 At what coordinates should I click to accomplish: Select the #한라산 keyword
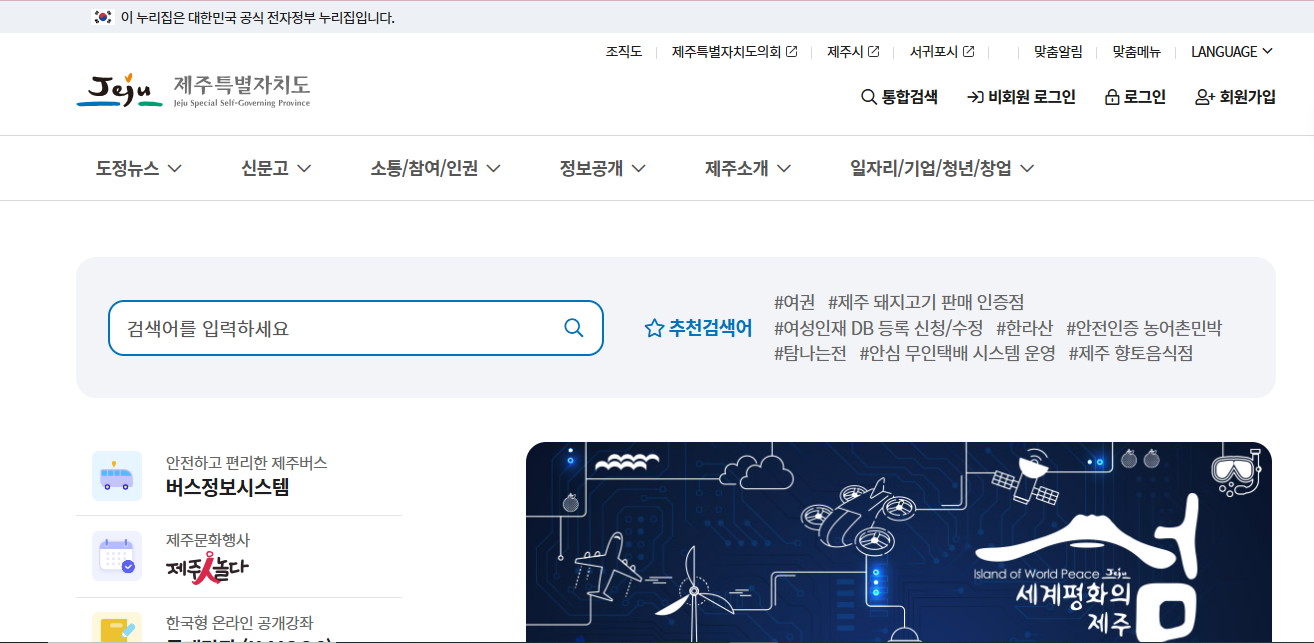[x=1024, y=328]
